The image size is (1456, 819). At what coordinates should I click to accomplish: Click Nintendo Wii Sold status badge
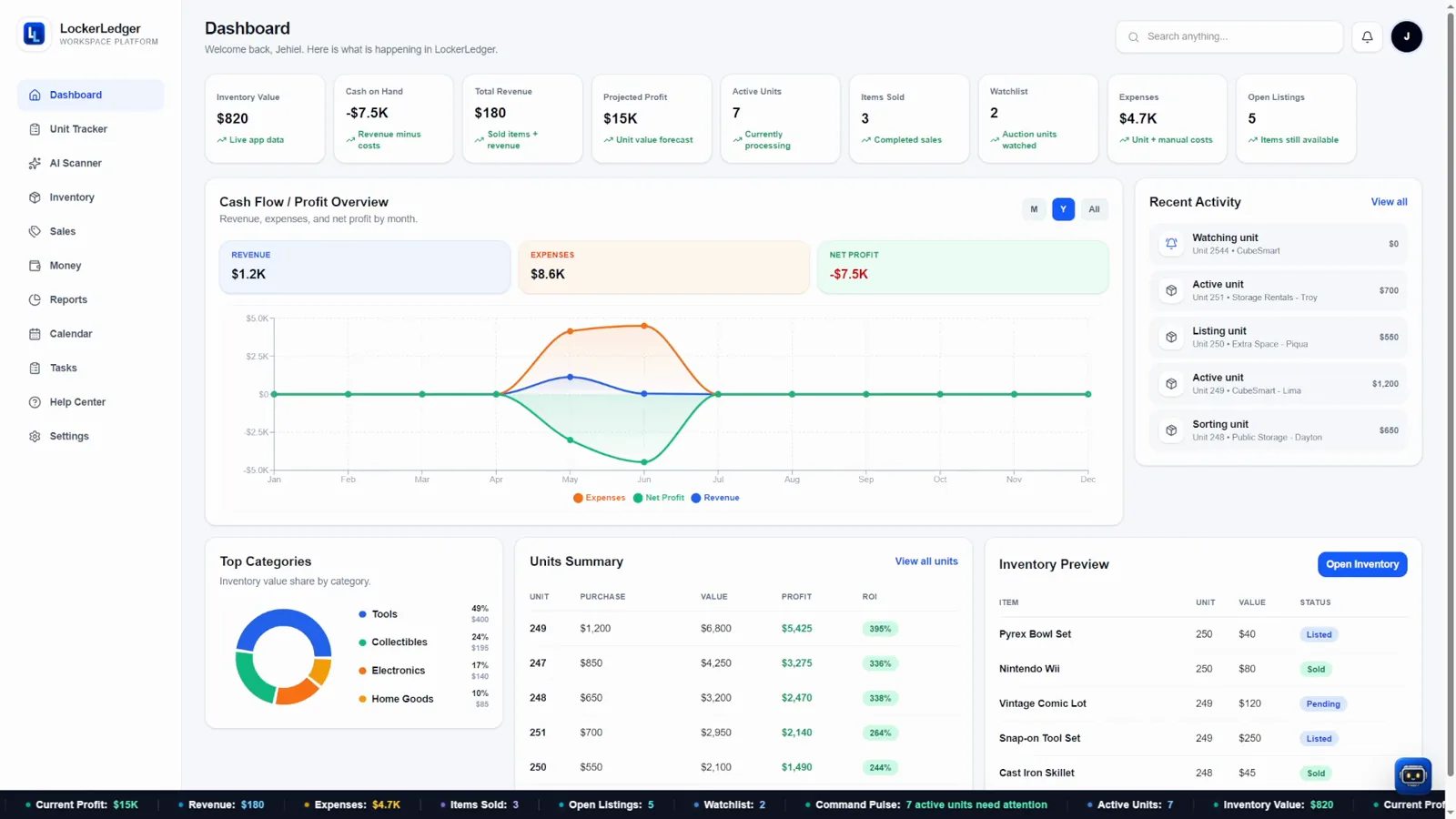(1316, 669)
